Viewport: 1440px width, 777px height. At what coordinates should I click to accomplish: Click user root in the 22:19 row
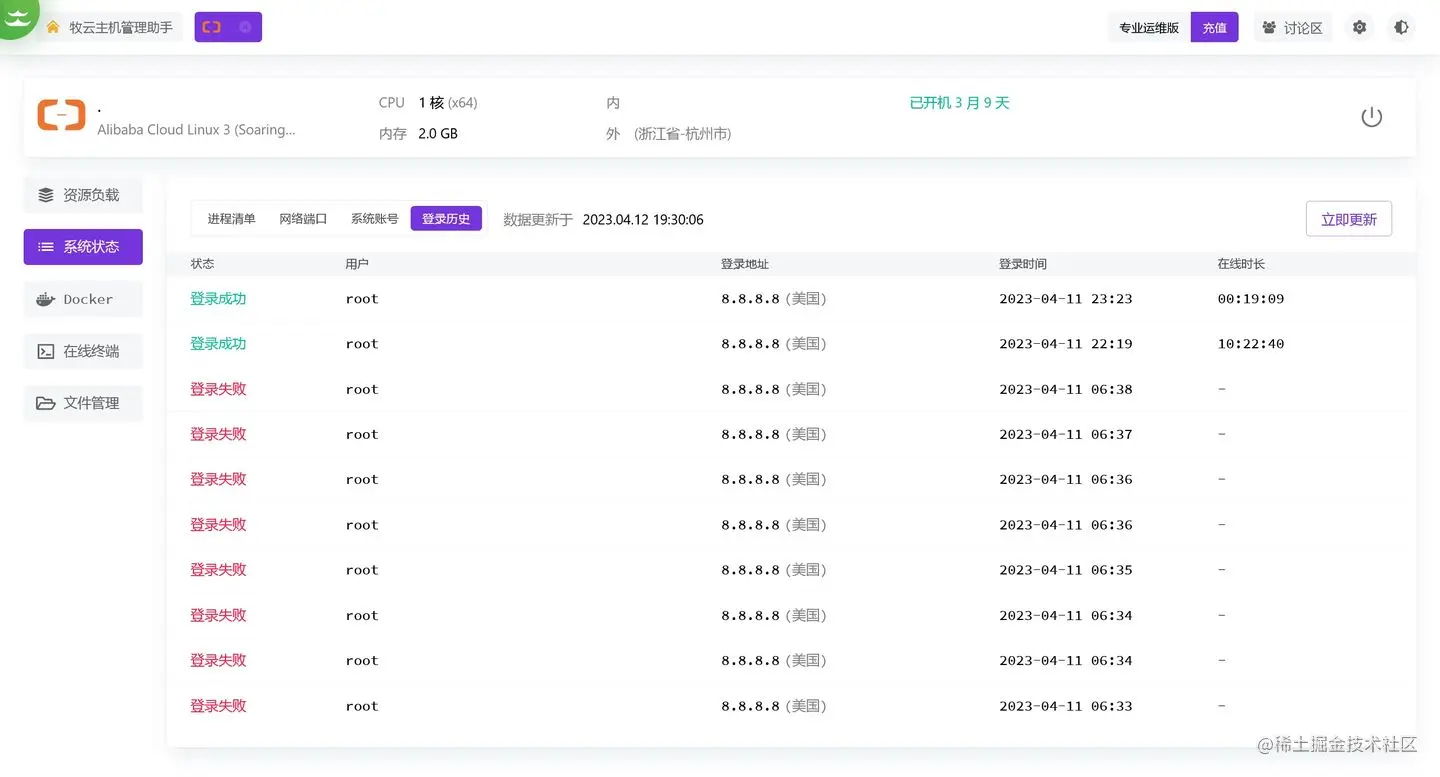pos(362,344)
